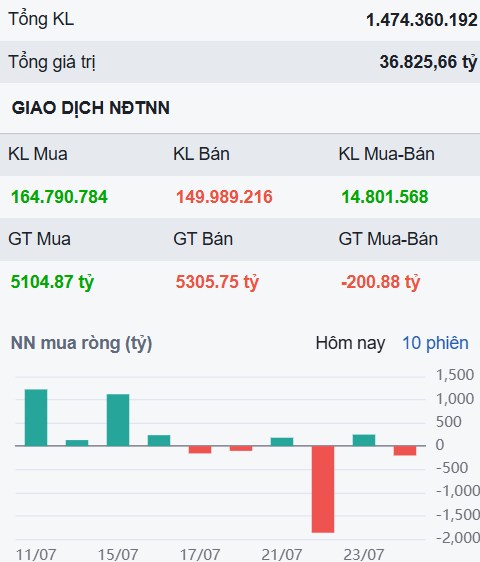Select the Tổng giá trị value 36.825,66 tỷ

(428, 62)
